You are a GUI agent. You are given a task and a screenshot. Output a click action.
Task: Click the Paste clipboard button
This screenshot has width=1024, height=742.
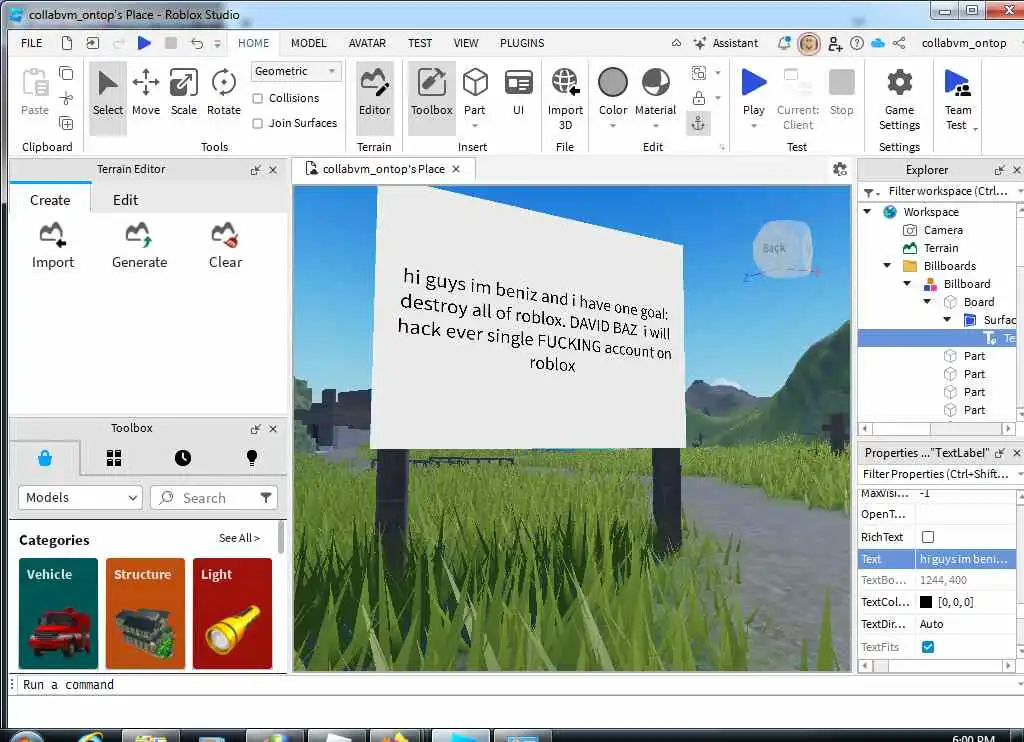(35, 93)
